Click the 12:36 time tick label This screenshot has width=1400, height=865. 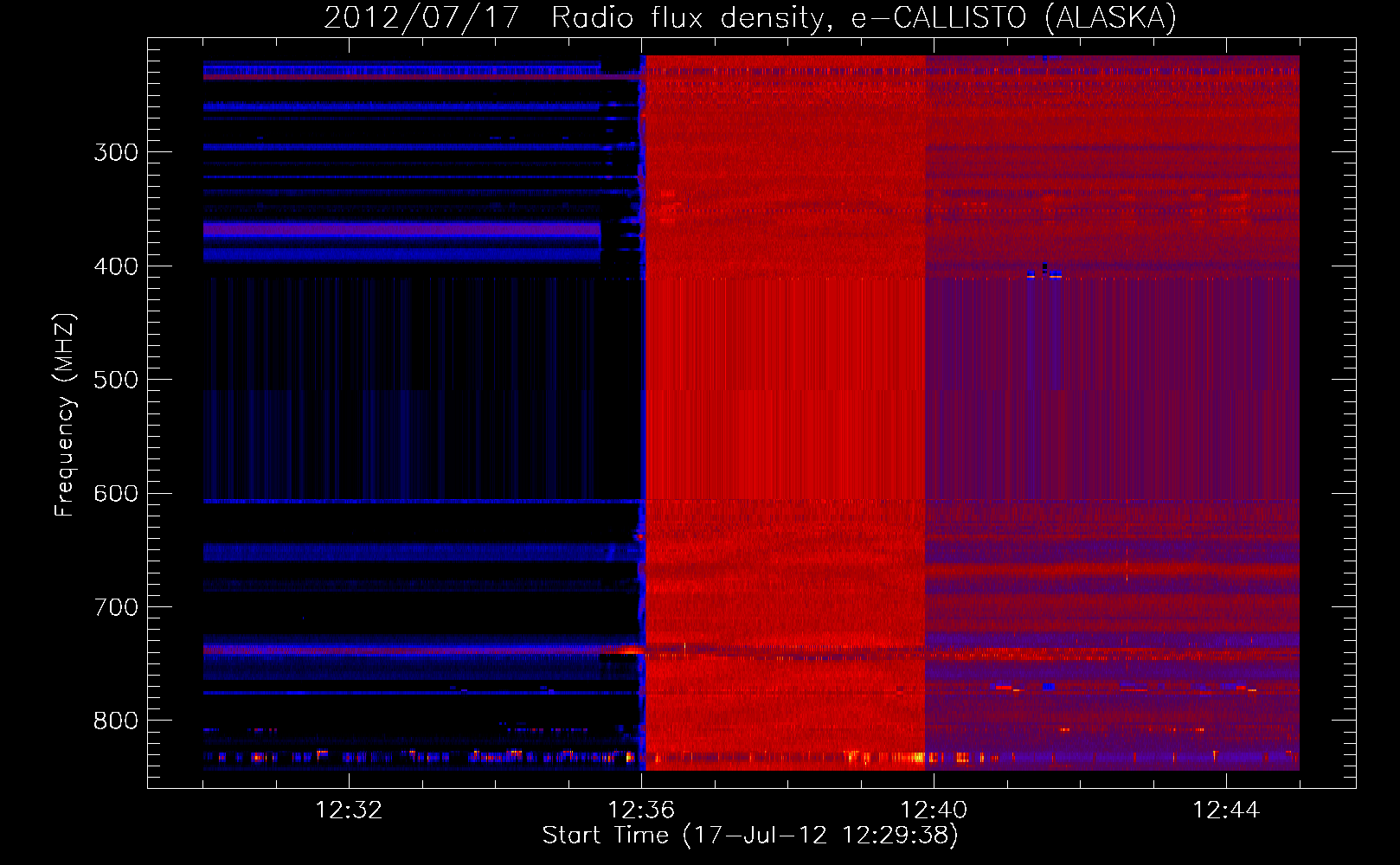click(641, 810)
